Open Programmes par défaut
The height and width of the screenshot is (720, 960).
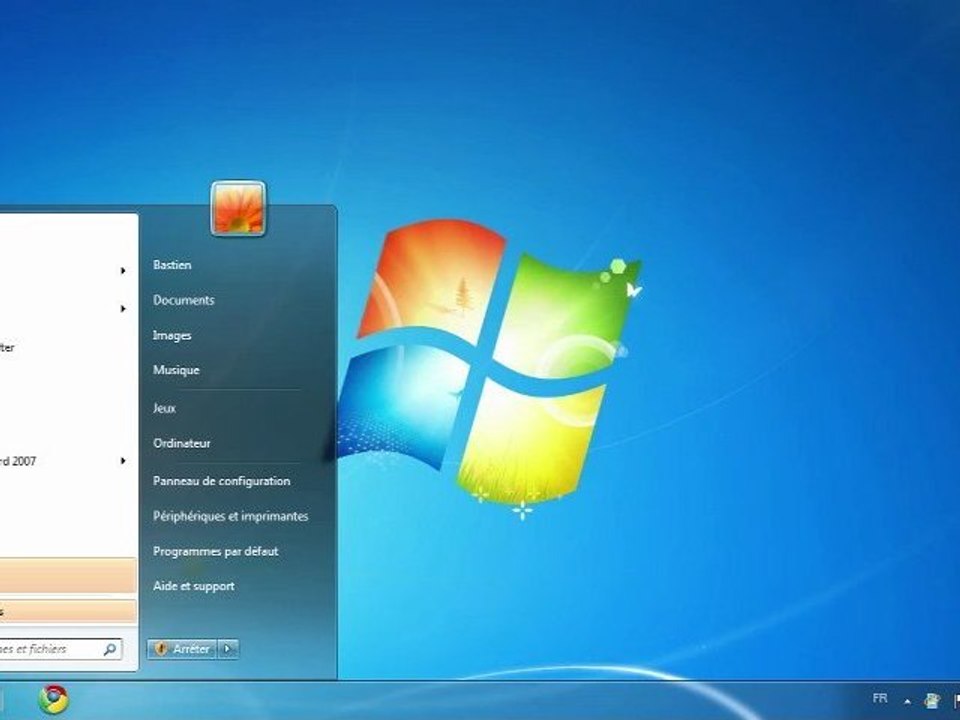point(216,551)
